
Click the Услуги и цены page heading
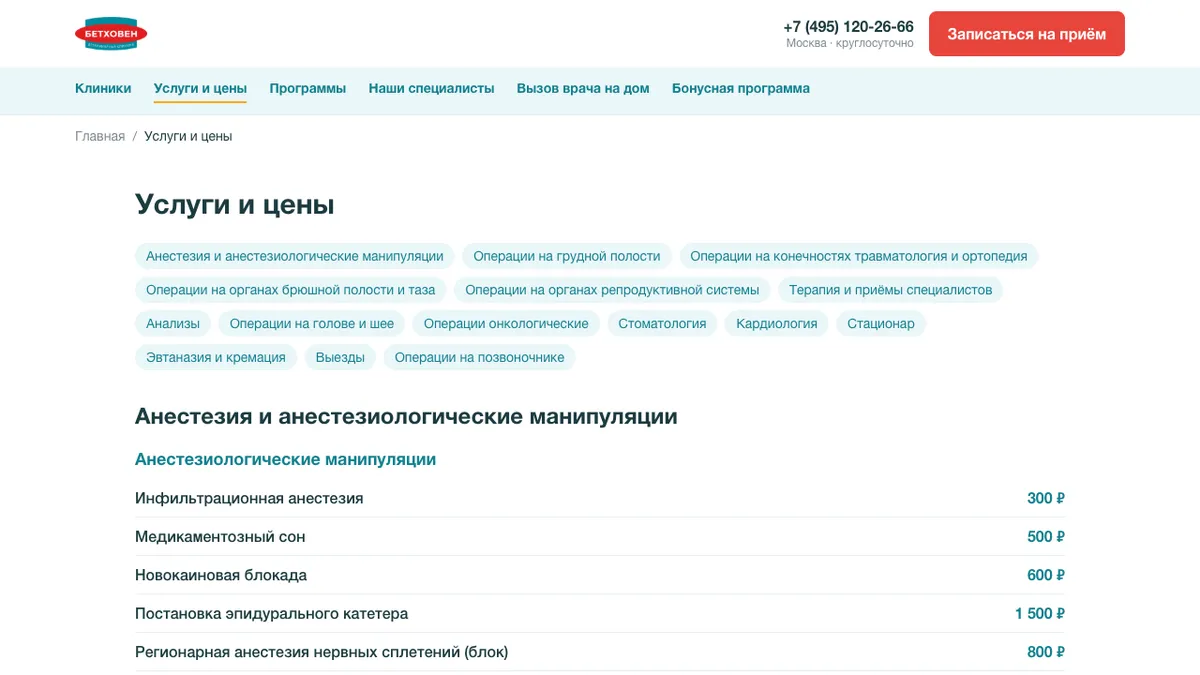tap(235, 204)
